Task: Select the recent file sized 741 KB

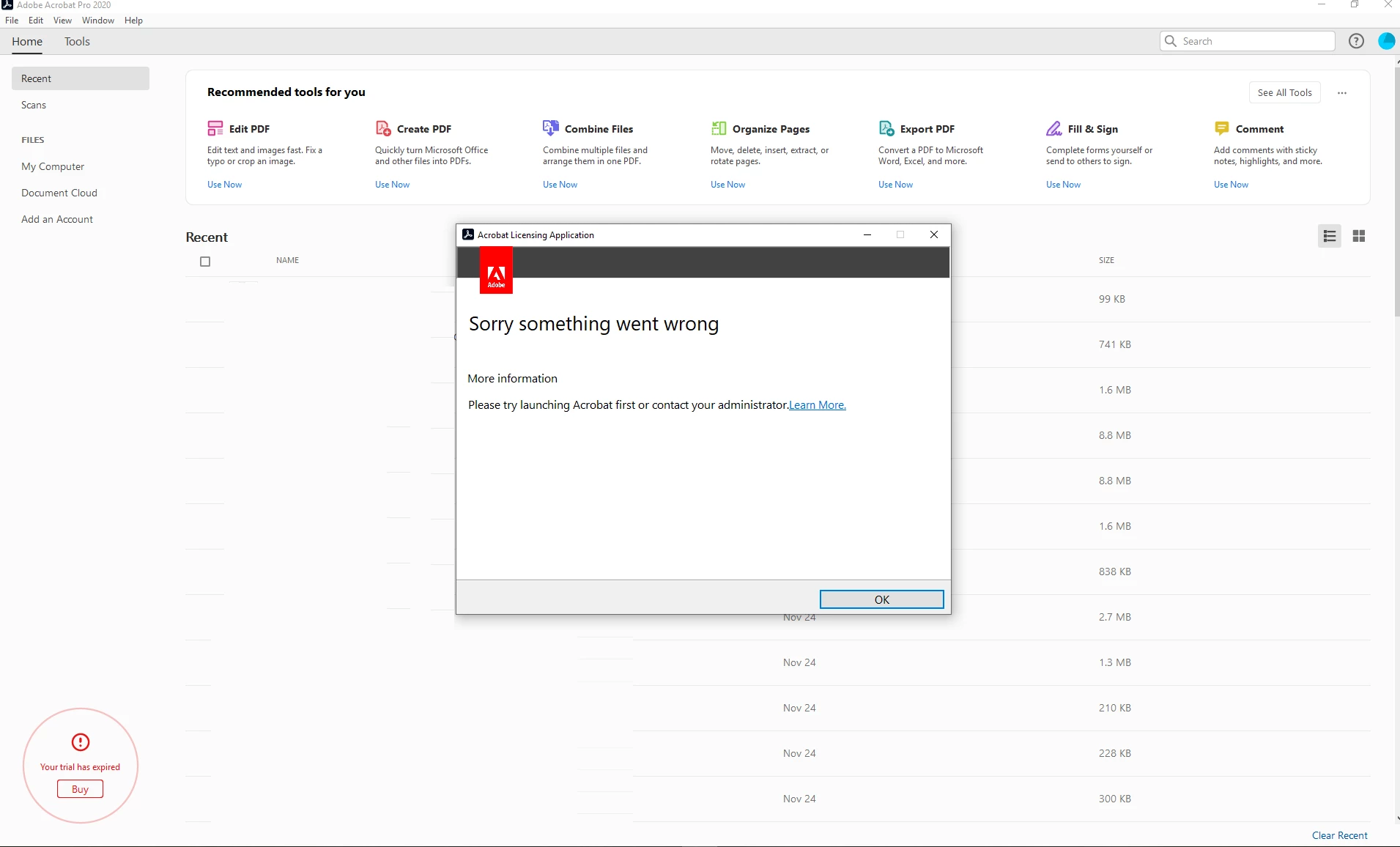Action: (x=778, y=344)
